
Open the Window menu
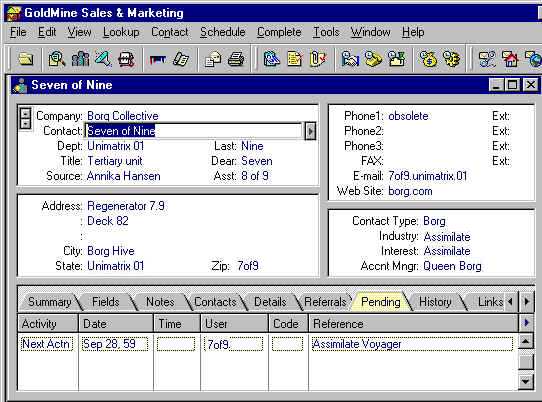[x=371, y=32]
